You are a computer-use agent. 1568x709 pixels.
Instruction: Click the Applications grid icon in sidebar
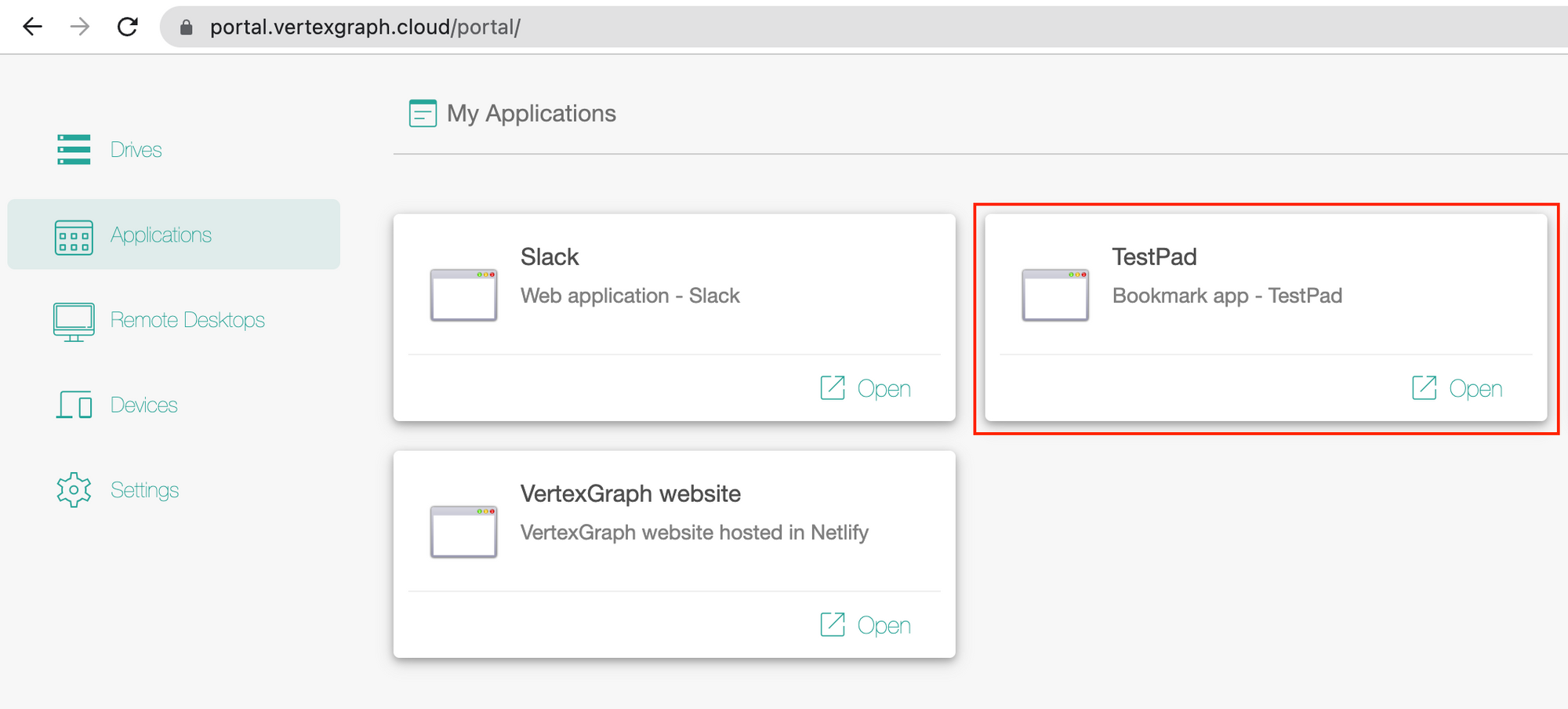pyautogui.click(x=74, y=237)
